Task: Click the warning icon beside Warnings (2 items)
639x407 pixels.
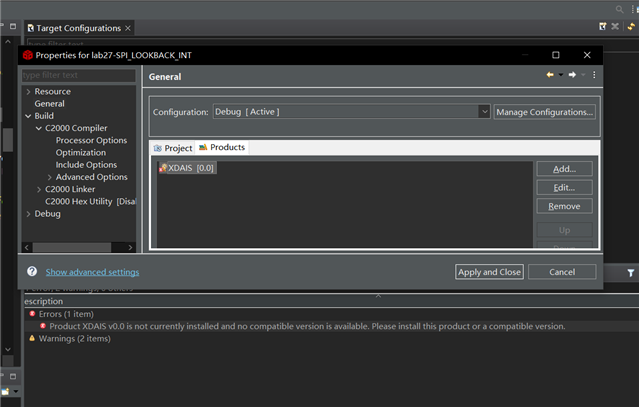Action: [32, 338]
